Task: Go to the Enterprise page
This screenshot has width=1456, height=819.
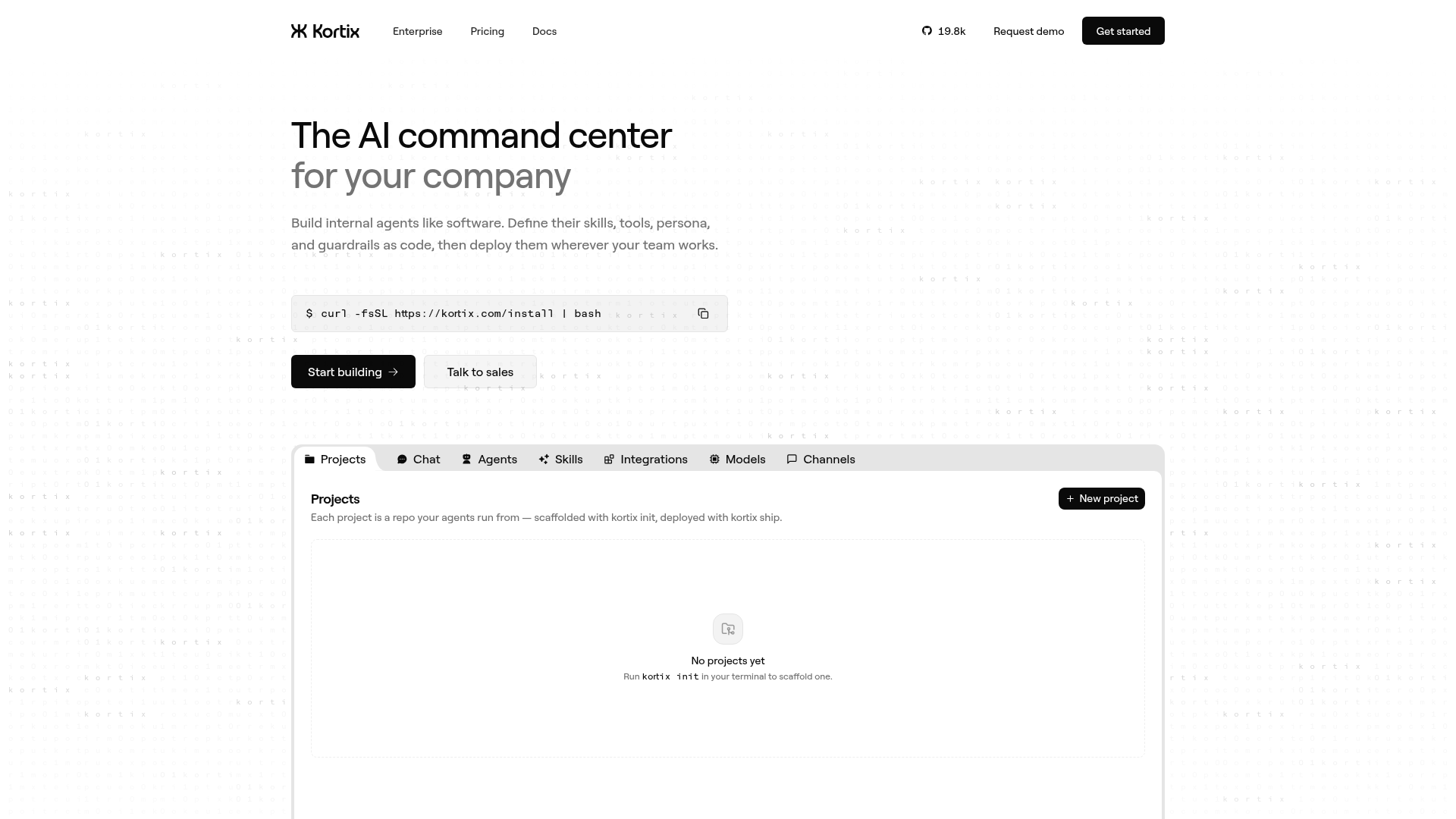Action: (x=418, y=31)
